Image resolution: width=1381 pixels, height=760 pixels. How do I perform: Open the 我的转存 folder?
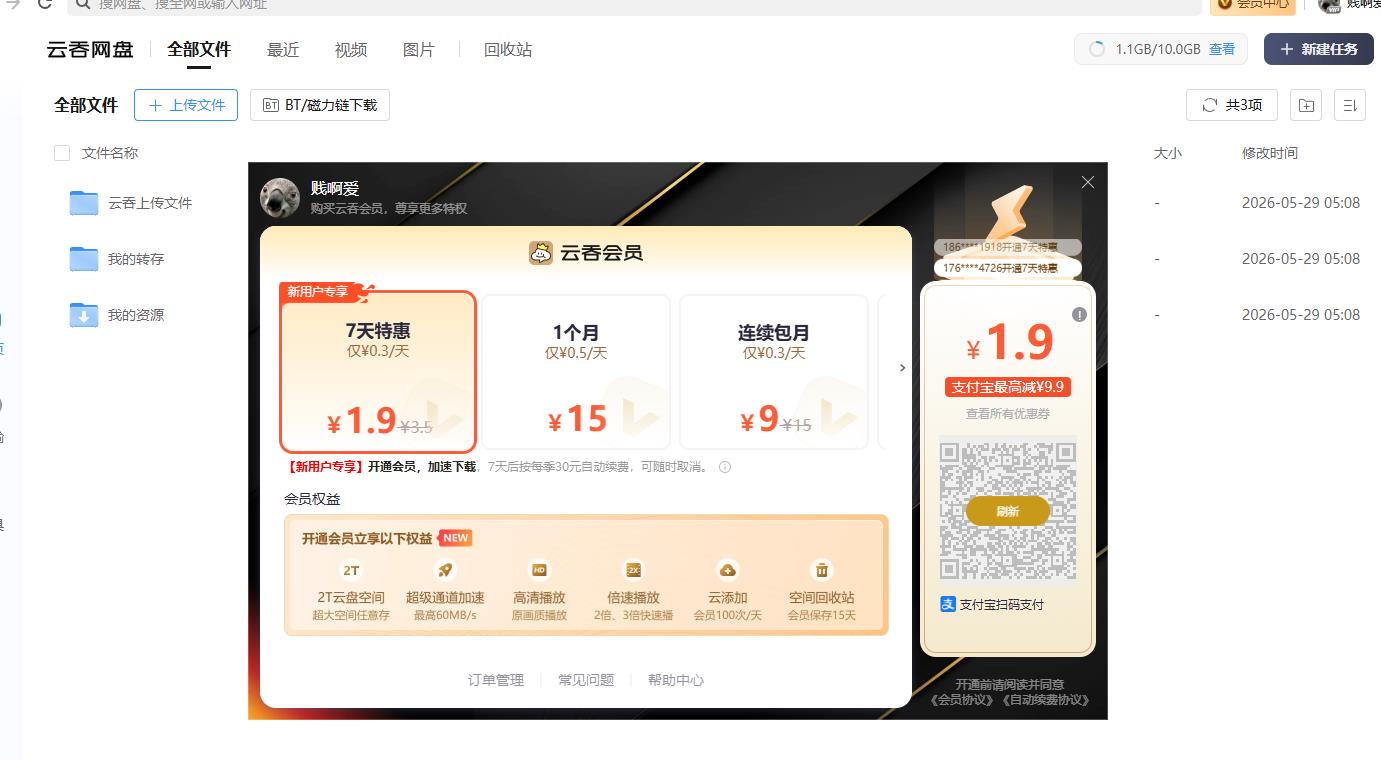tap(136, 259)
